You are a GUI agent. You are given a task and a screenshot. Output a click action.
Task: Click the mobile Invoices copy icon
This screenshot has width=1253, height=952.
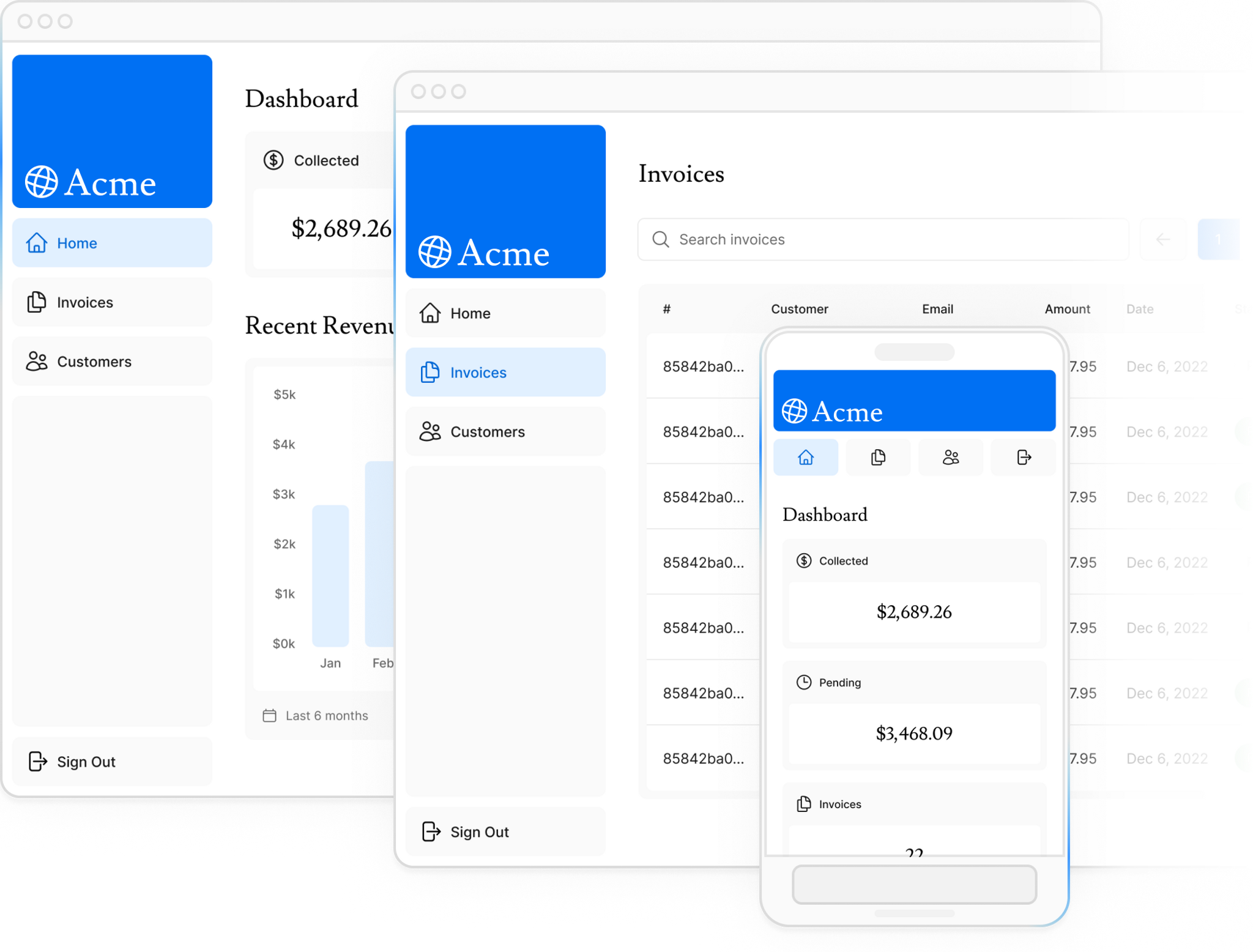coord(878,457)
